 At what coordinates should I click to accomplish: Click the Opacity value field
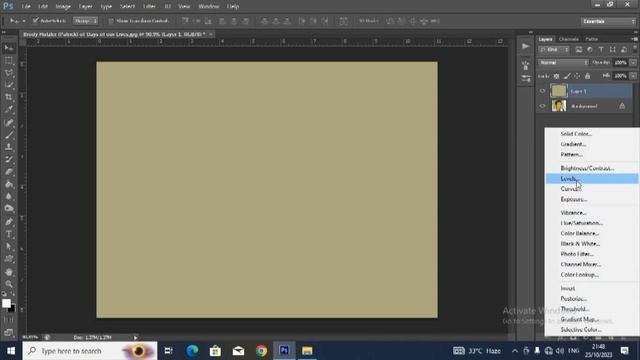(620, 63)
